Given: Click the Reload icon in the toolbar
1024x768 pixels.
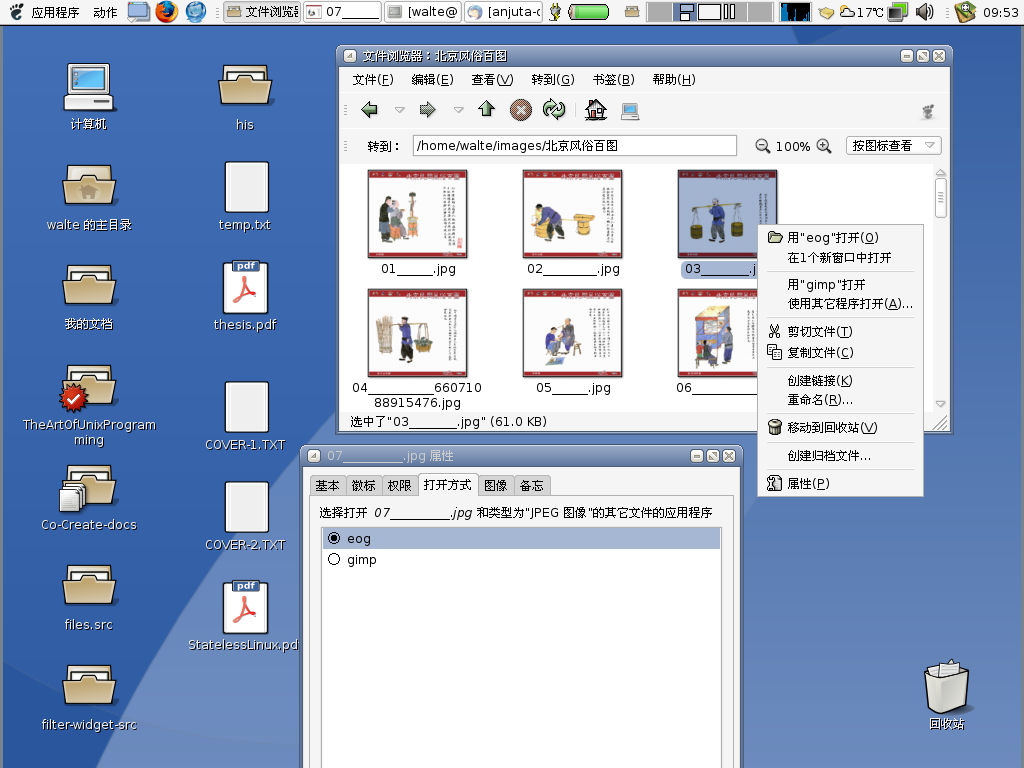Looking at the screenshot, I should click(x=554, y=110).
